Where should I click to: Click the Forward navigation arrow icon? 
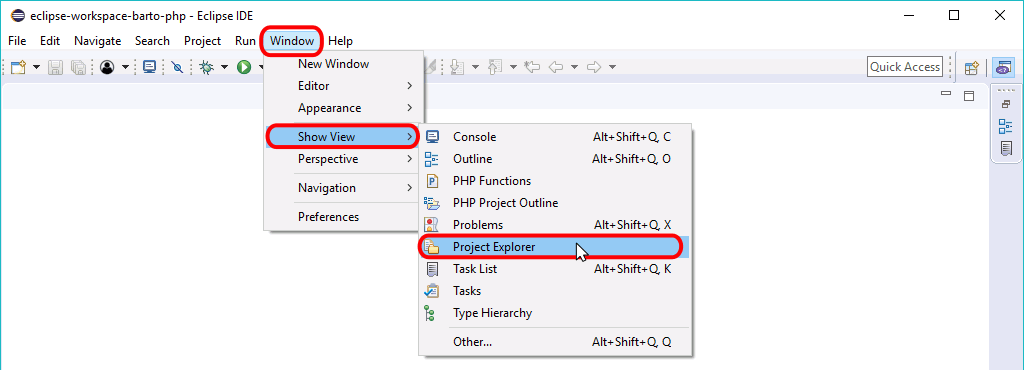pos(594,67)
